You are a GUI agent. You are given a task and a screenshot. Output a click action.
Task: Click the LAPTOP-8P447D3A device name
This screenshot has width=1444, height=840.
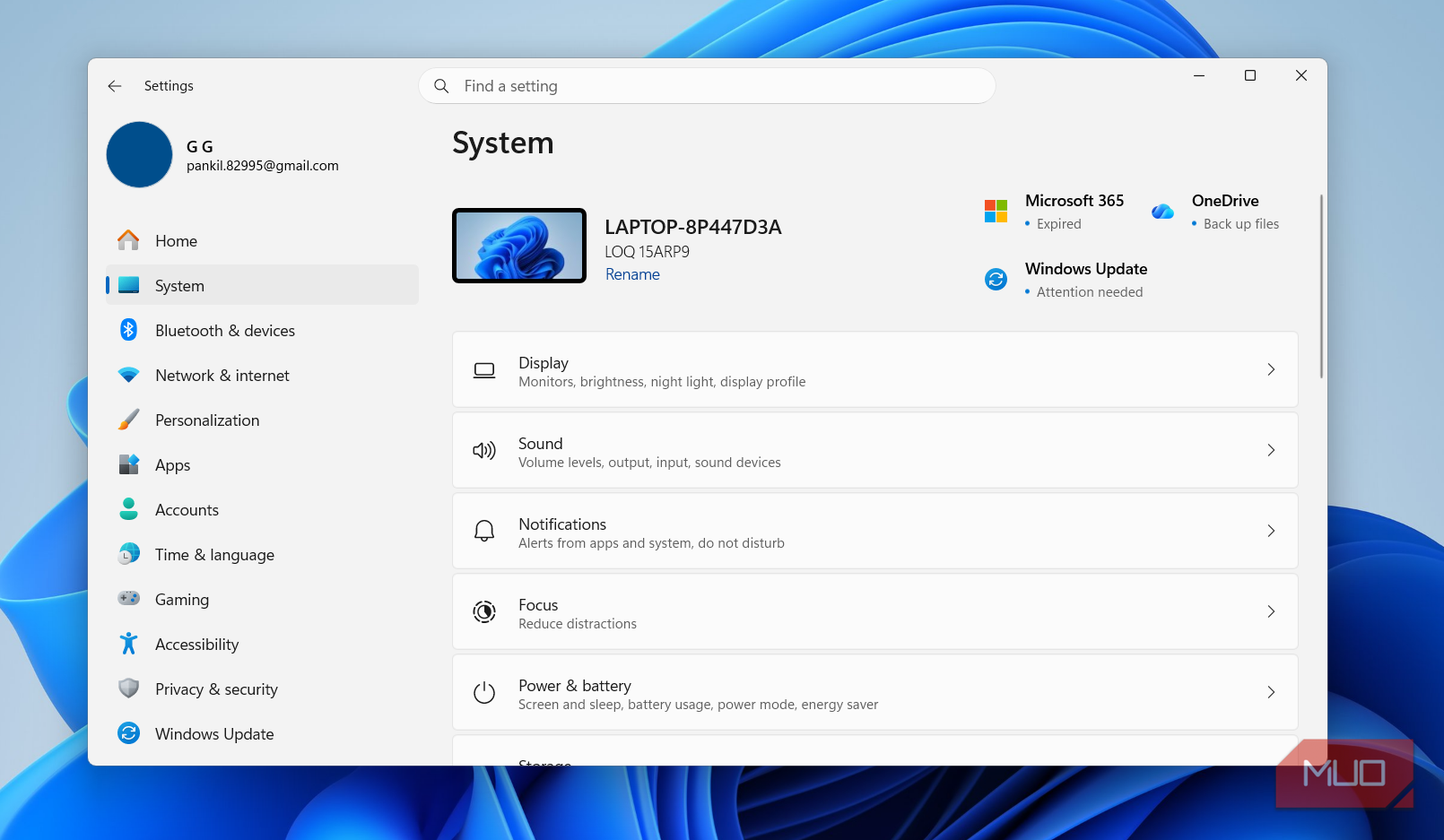pyautogui.click(x=693, y=227)
